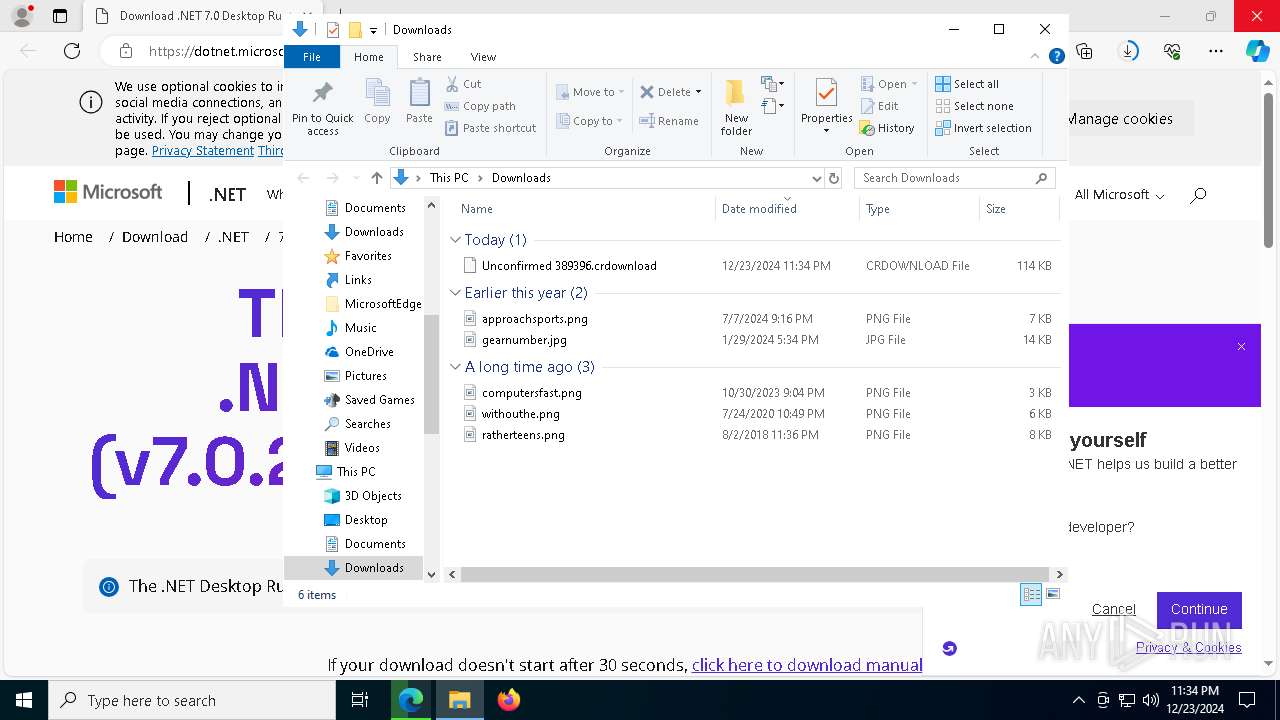This screenshot has height=720, width=1280.
Task: Open the File menu tab
Action: pyautogui.click(x=312, y=57)
